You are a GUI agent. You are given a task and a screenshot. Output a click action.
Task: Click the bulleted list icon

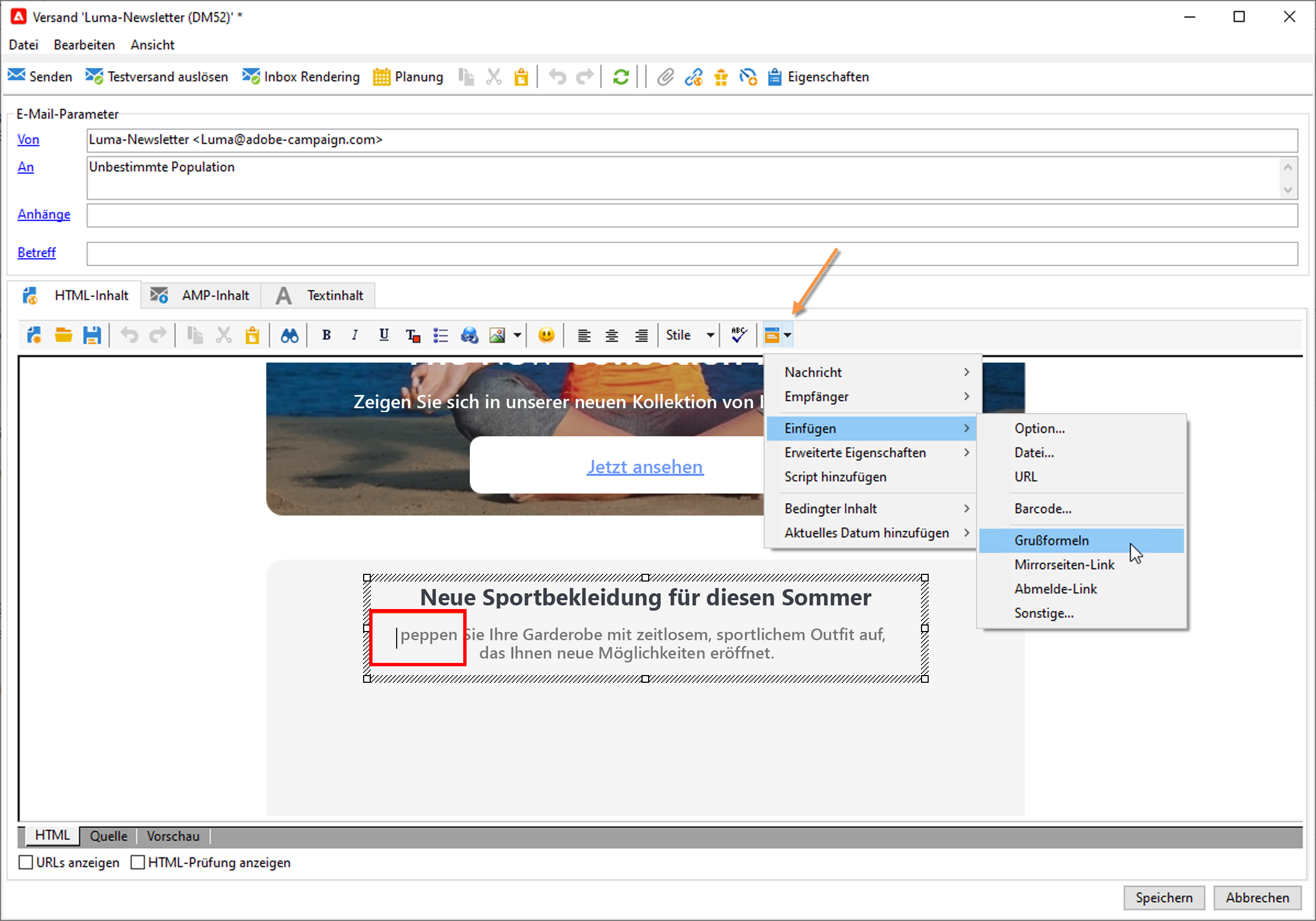tap(440, 335)
